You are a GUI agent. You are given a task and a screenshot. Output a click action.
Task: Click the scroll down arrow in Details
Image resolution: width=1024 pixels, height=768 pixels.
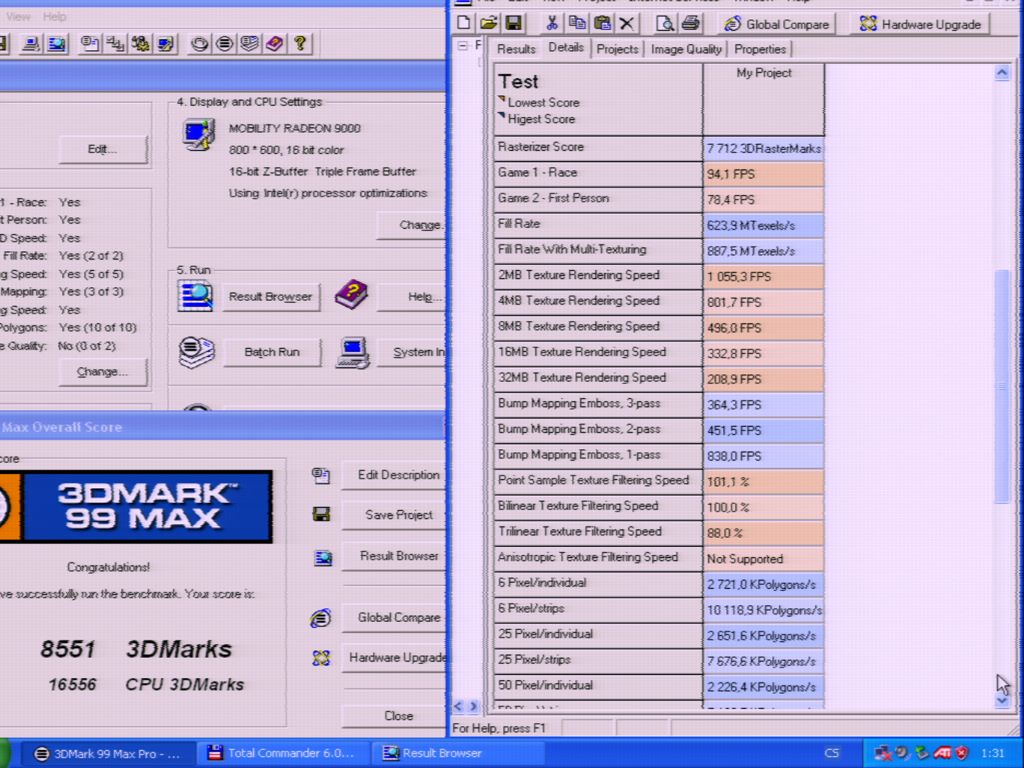(x=1002, y=701)
